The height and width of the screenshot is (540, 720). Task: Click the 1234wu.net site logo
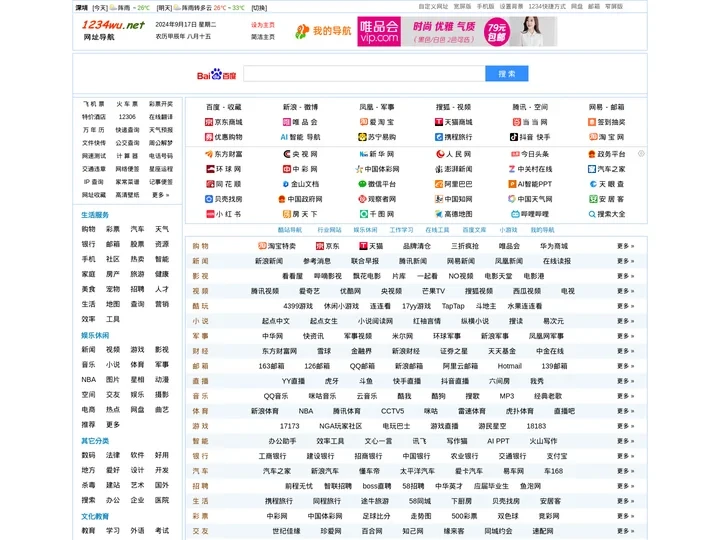pos(113,25)
